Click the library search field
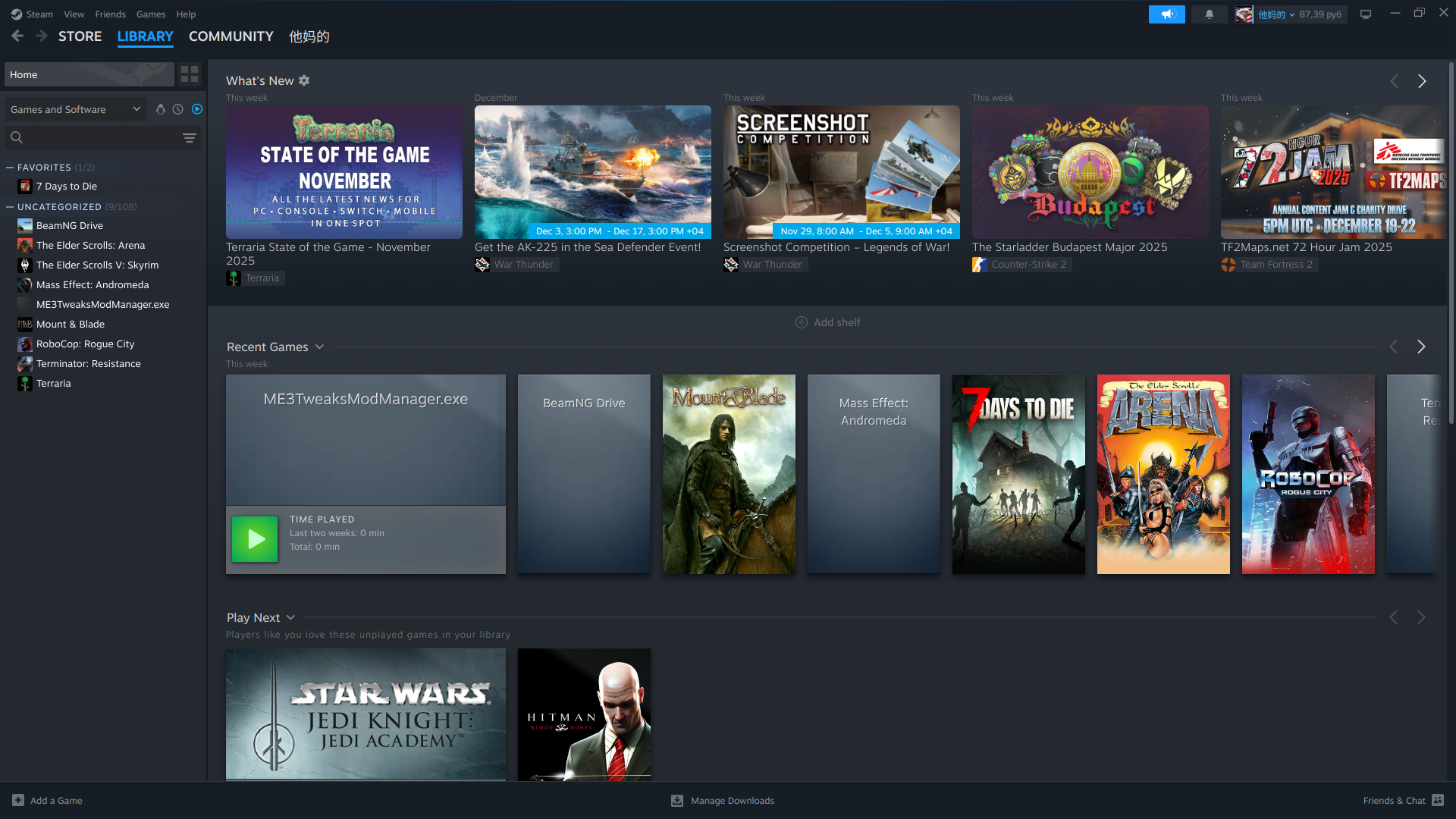Viewport: 1456px width, 819px height. (x=95, y=138)
